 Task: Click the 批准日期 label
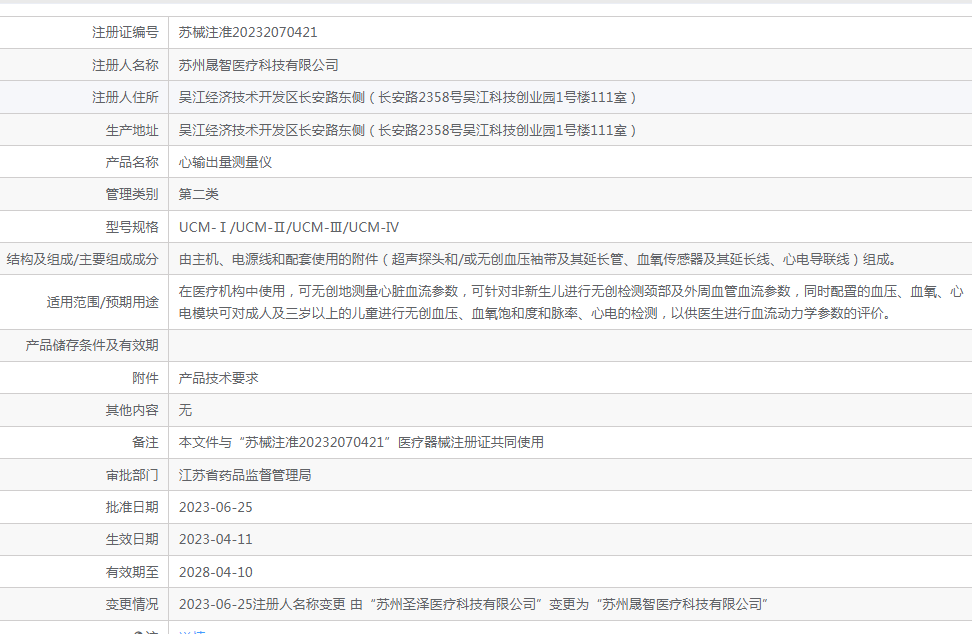pos(132,508)
